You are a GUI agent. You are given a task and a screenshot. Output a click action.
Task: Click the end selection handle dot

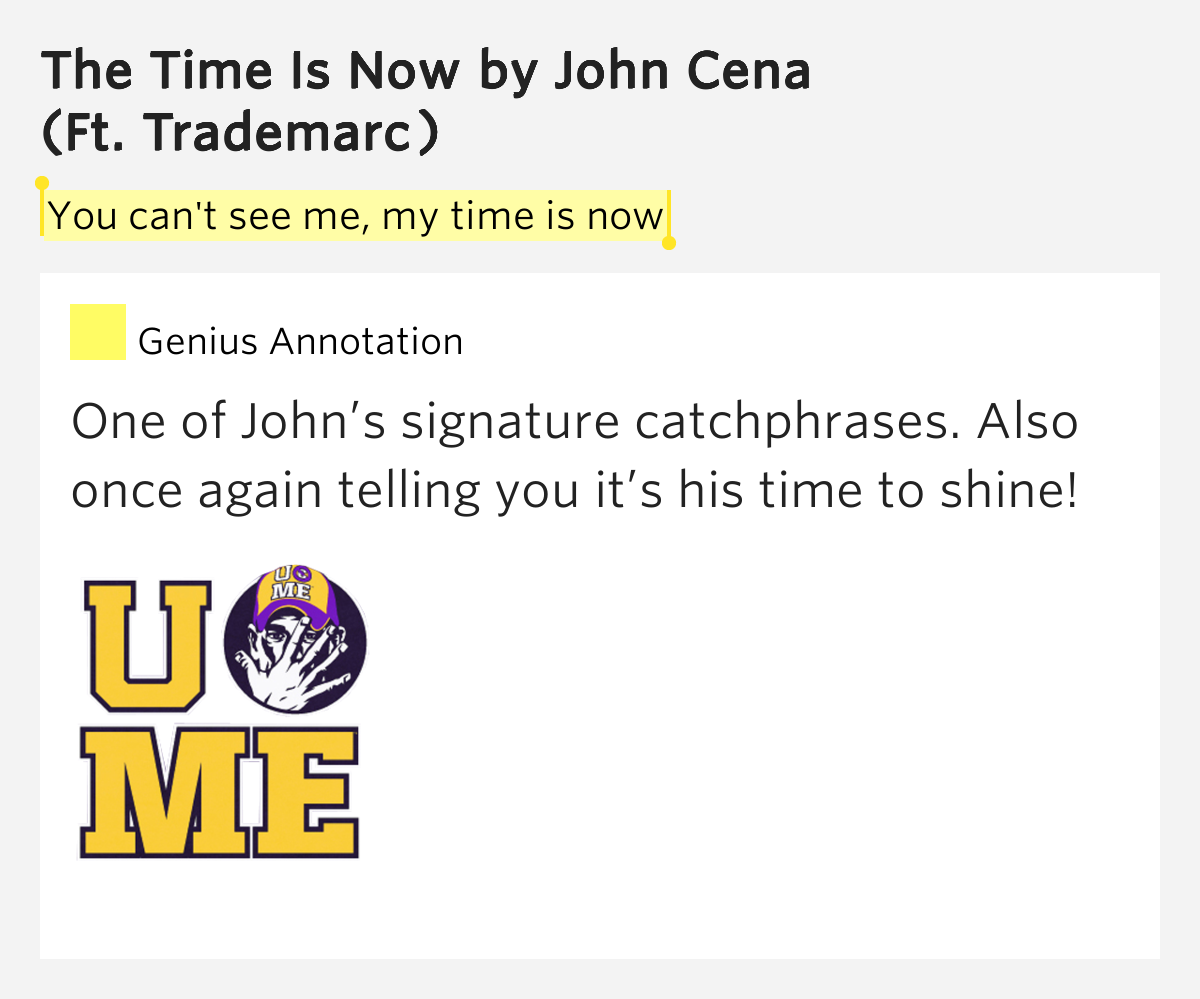click(x=669, y=243)
